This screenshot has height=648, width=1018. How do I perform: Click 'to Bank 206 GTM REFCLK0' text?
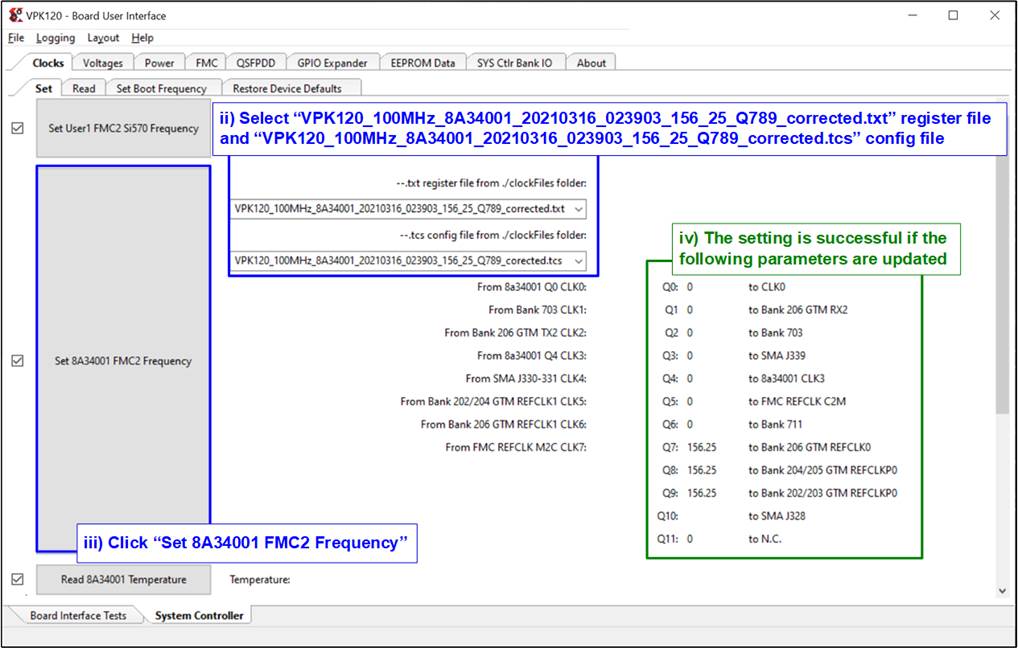810,447
